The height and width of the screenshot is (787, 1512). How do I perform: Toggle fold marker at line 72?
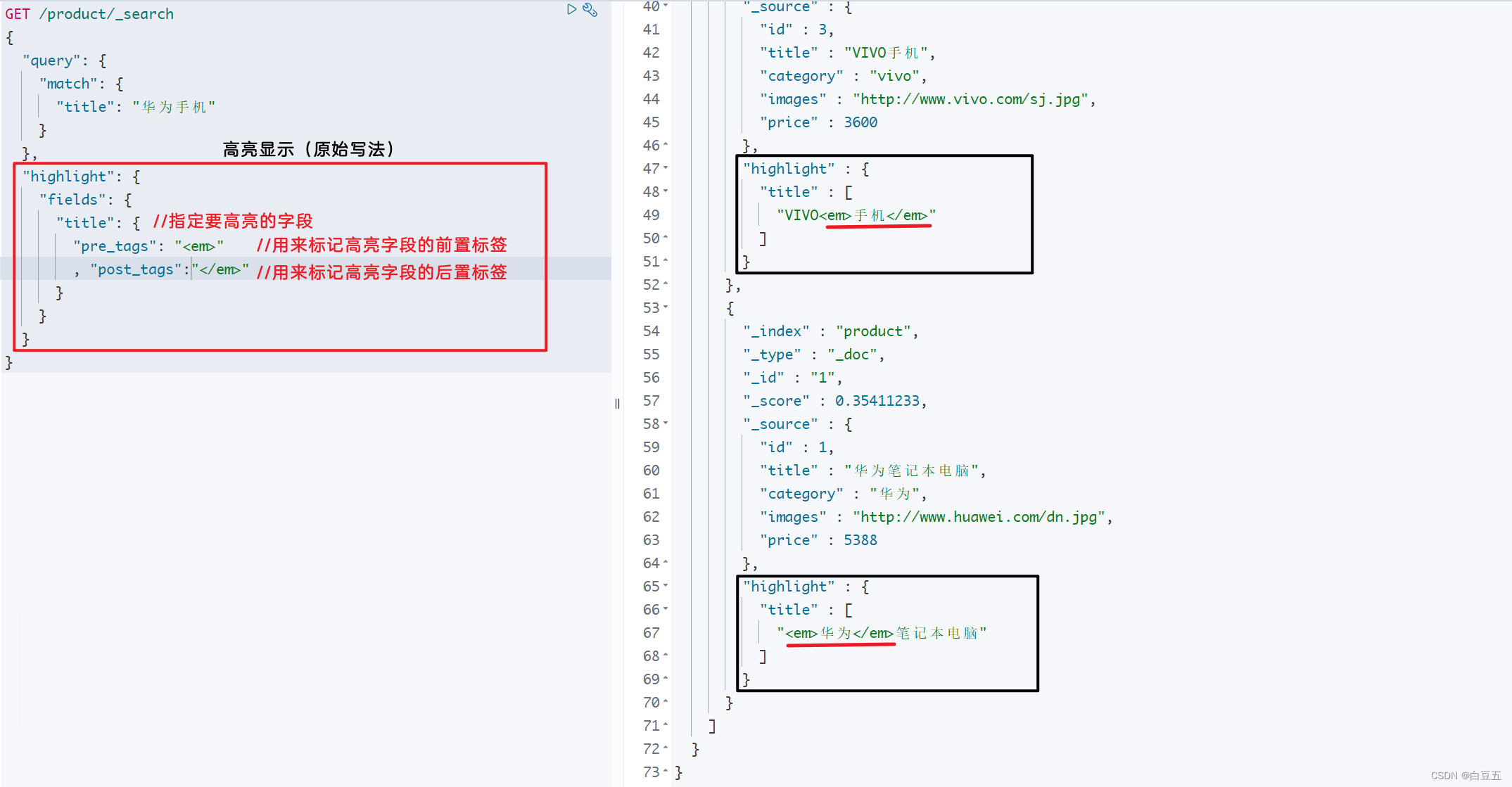point(666,748)
